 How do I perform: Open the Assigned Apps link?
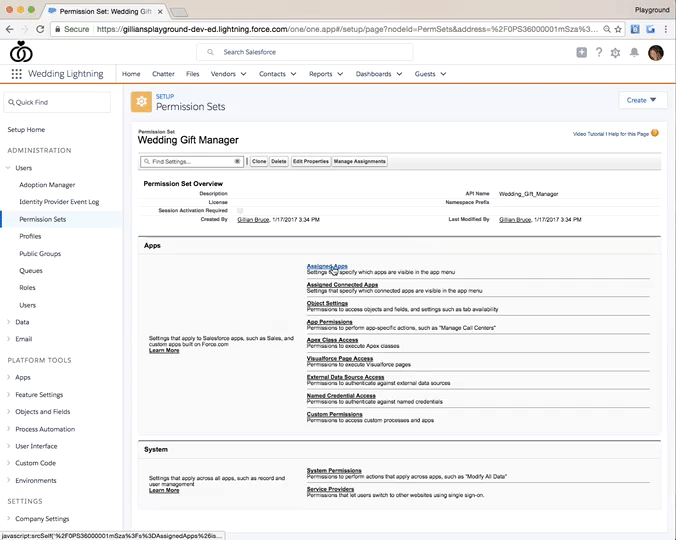tap(327, 266)
